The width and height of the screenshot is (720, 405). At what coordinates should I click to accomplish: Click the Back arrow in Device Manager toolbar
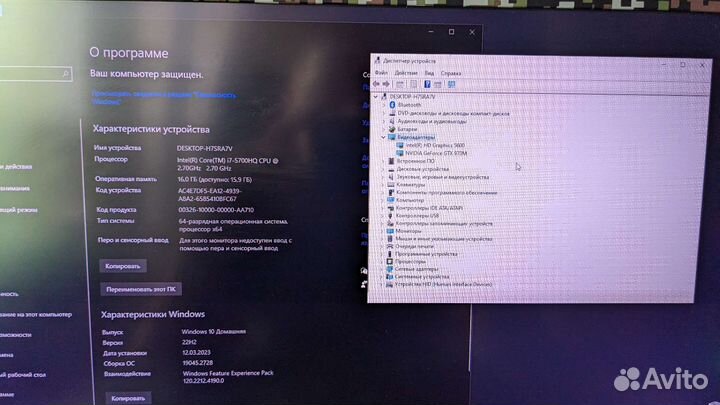pyautogui.click(x=377, y=84)
